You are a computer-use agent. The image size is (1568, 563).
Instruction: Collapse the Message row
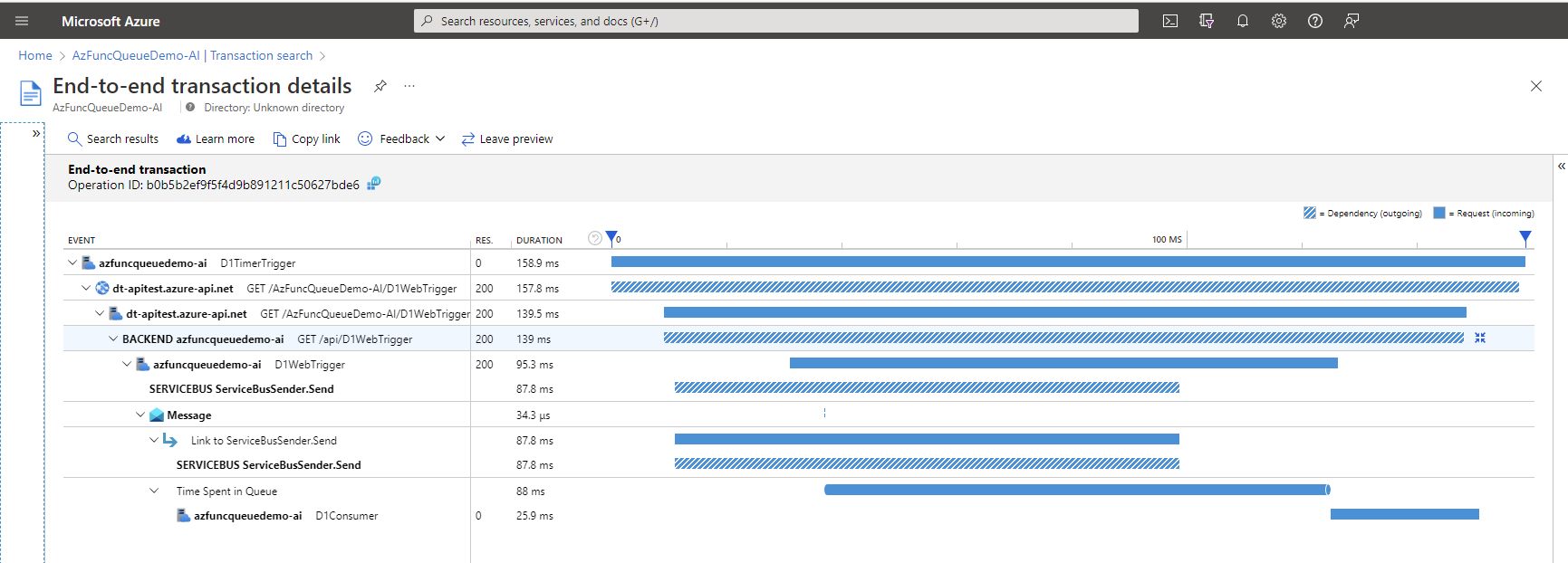click(140, 415)
